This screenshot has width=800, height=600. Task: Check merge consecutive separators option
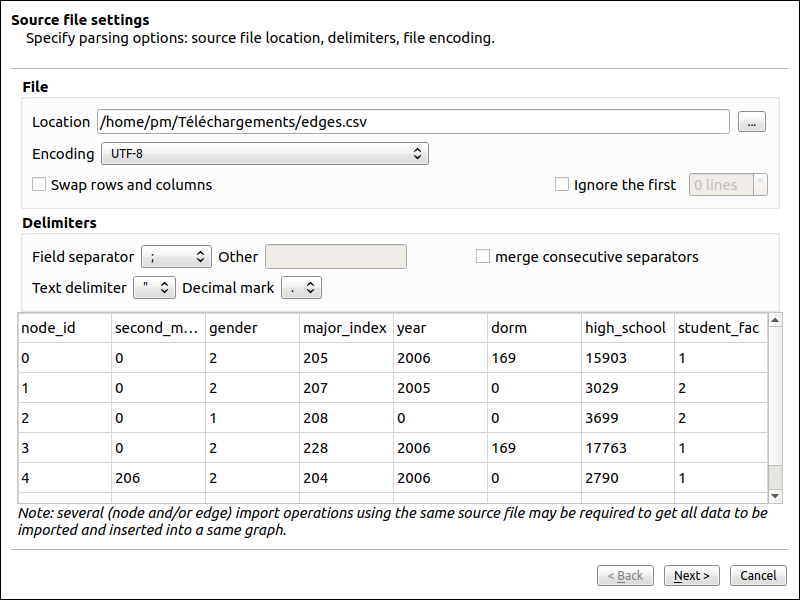pyautogui.click(x=483, y=257)
